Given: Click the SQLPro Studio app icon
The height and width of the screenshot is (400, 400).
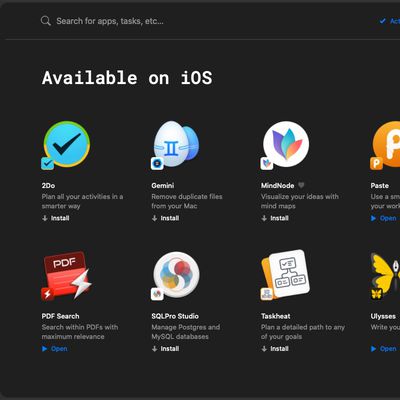Looking at the screenshot, I should click(x=176, y=275).
